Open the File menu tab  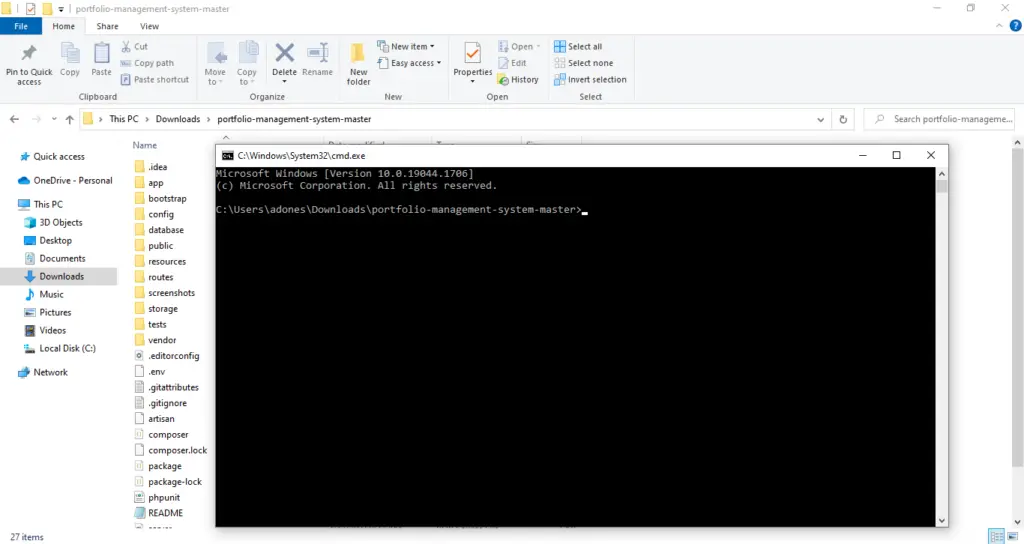point(21,26)
